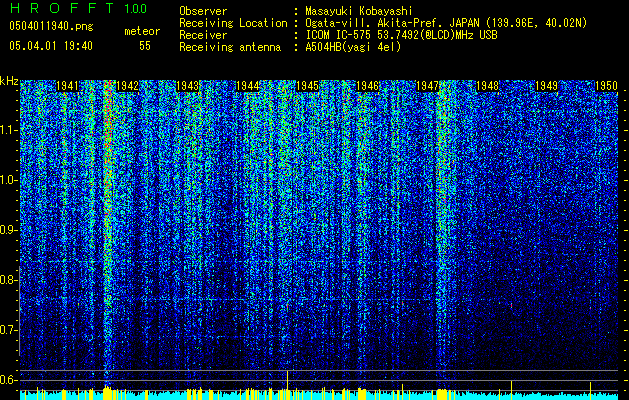Click the Observer label
Image resolution: width=629 pixels, height=400 pixels.
click(203, 11)
